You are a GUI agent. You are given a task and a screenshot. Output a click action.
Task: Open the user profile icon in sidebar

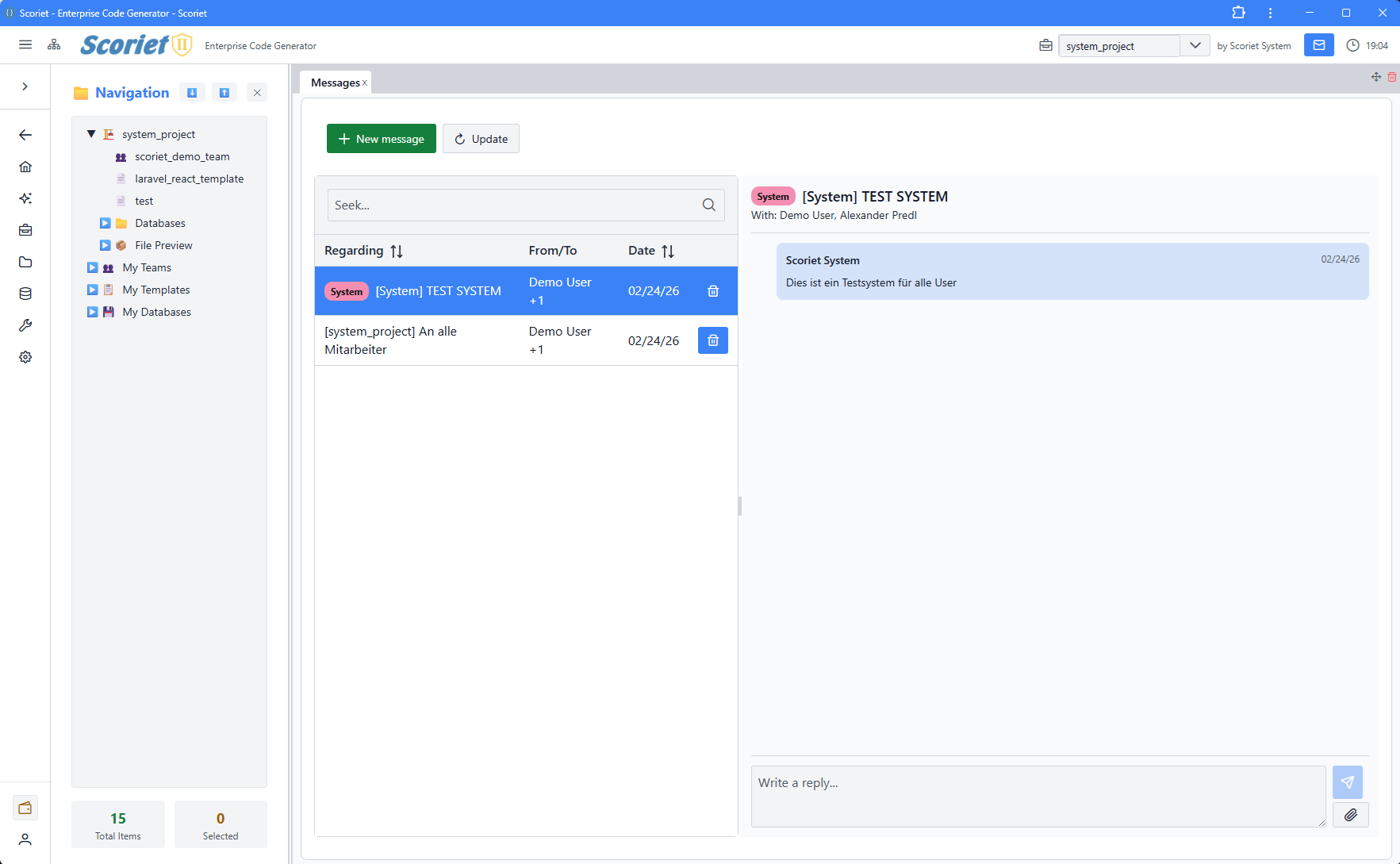pos(25,839)
